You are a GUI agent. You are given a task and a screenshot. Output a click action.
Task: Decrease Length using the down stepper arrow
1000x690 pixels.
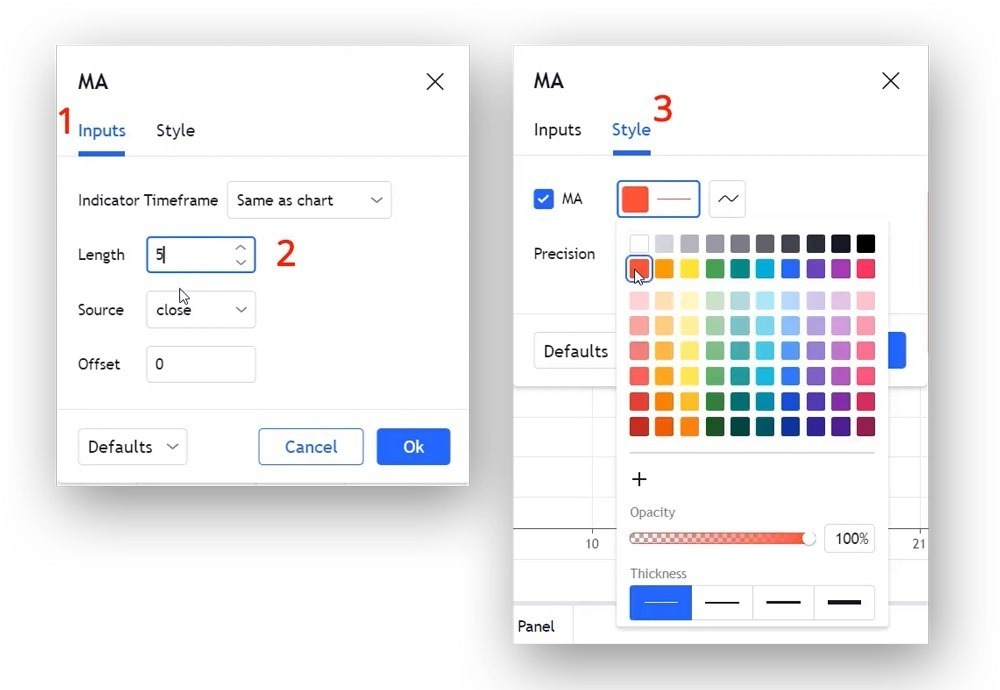240,262
